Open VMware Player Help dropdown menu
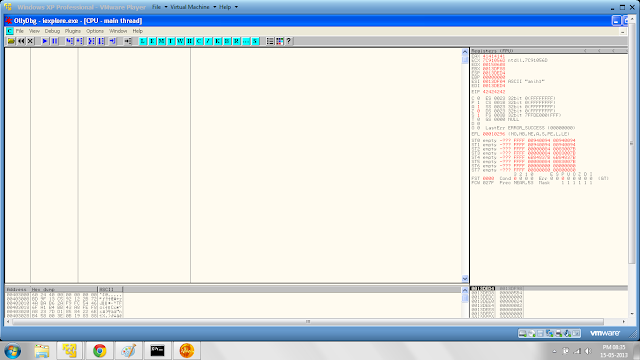640x360 pixels. click(x=228, y=7)
